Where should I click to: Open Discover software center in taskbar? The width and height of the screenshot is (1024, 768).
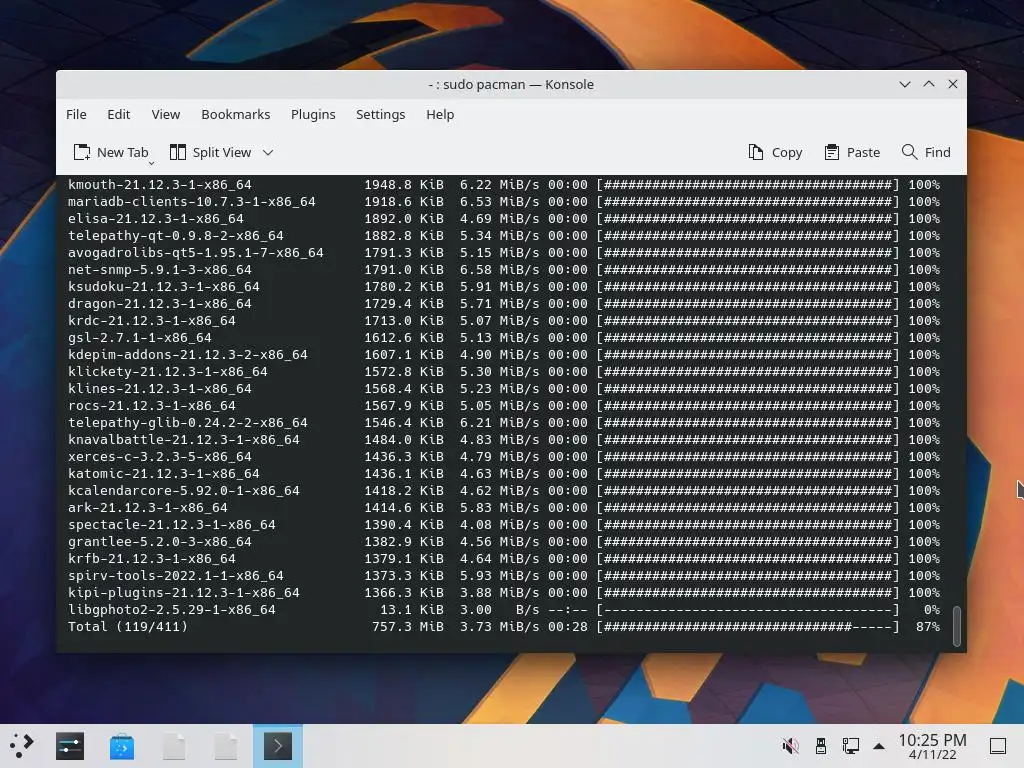[122, 746]
